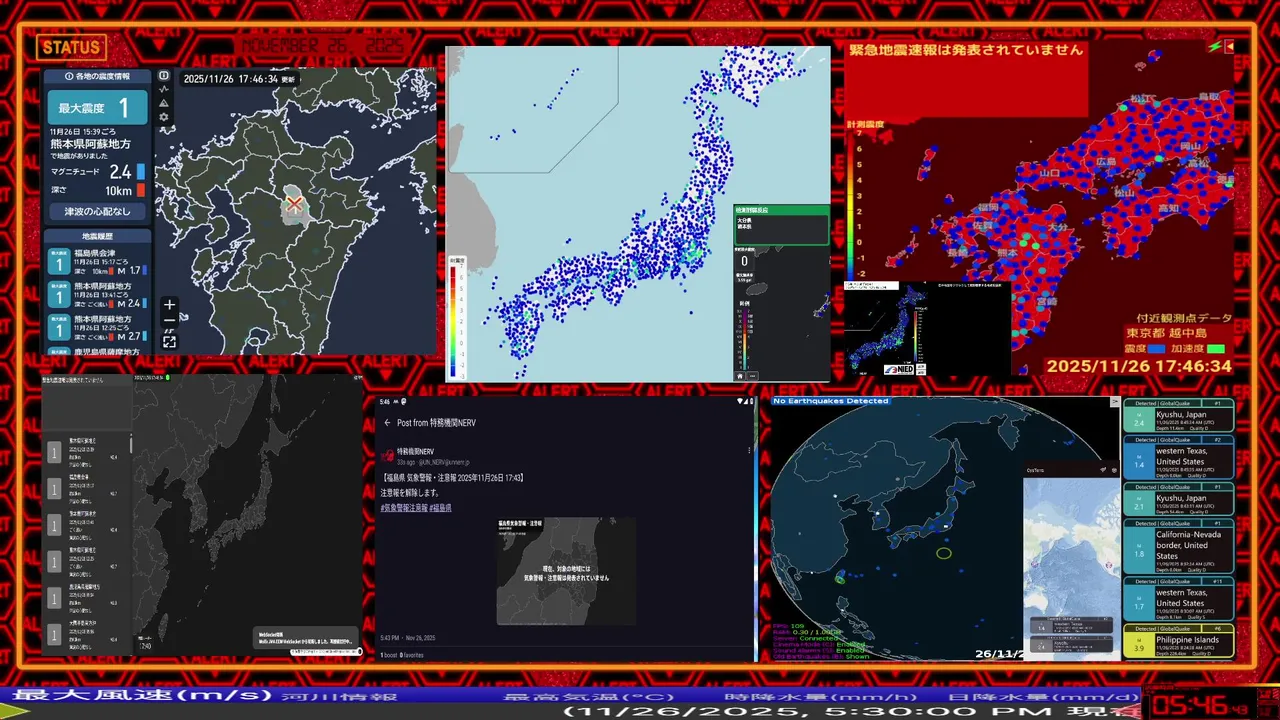Select the 熊本県阿蘇地方 M 2.4 history entry
This screenshot has height=720, width=1280.
[x=98, y=295]
